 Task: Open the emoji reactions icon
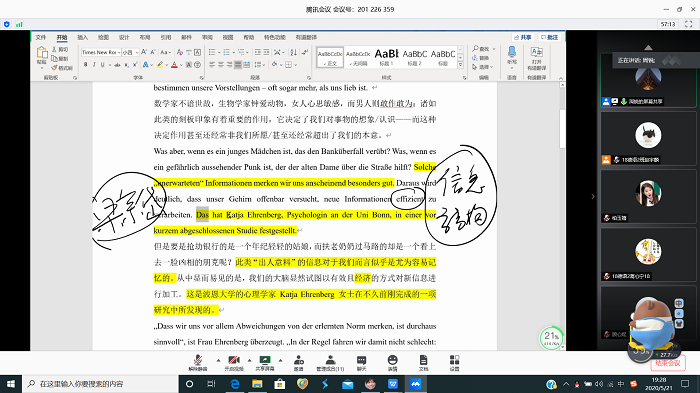click(392, 363)
